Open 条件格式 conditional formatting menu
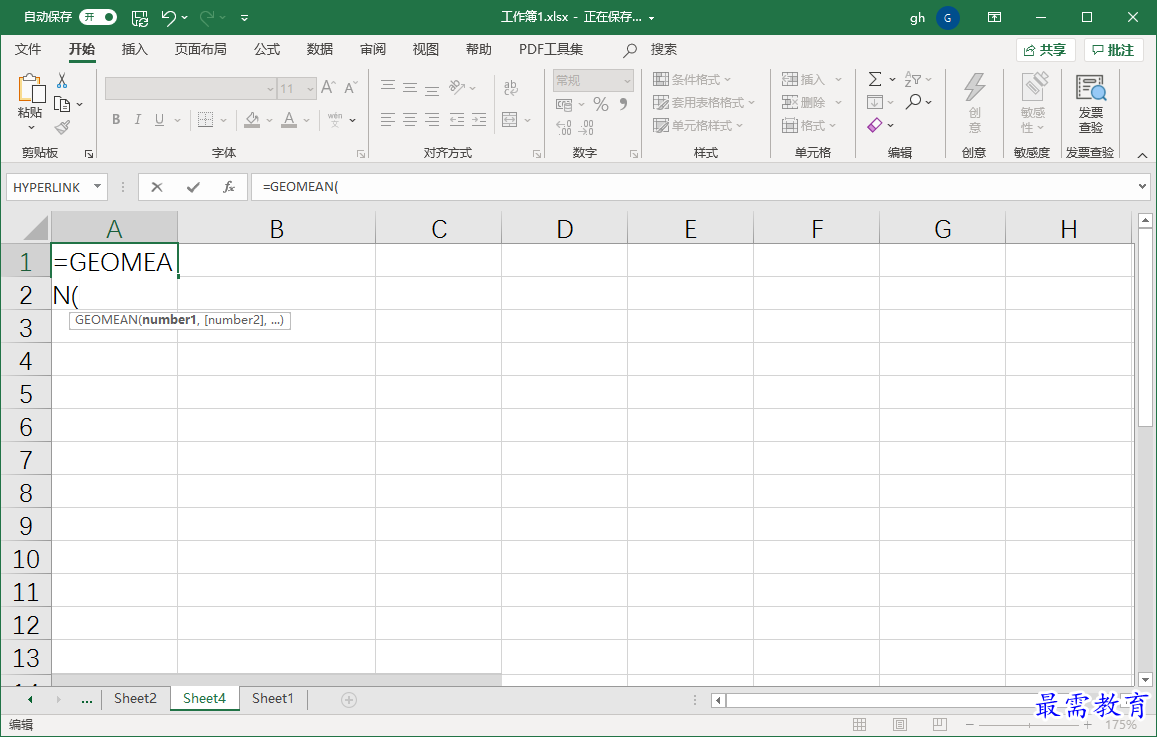Viewport: 1157px width, 737px height. pyautogui.click(x=692, y=80)
